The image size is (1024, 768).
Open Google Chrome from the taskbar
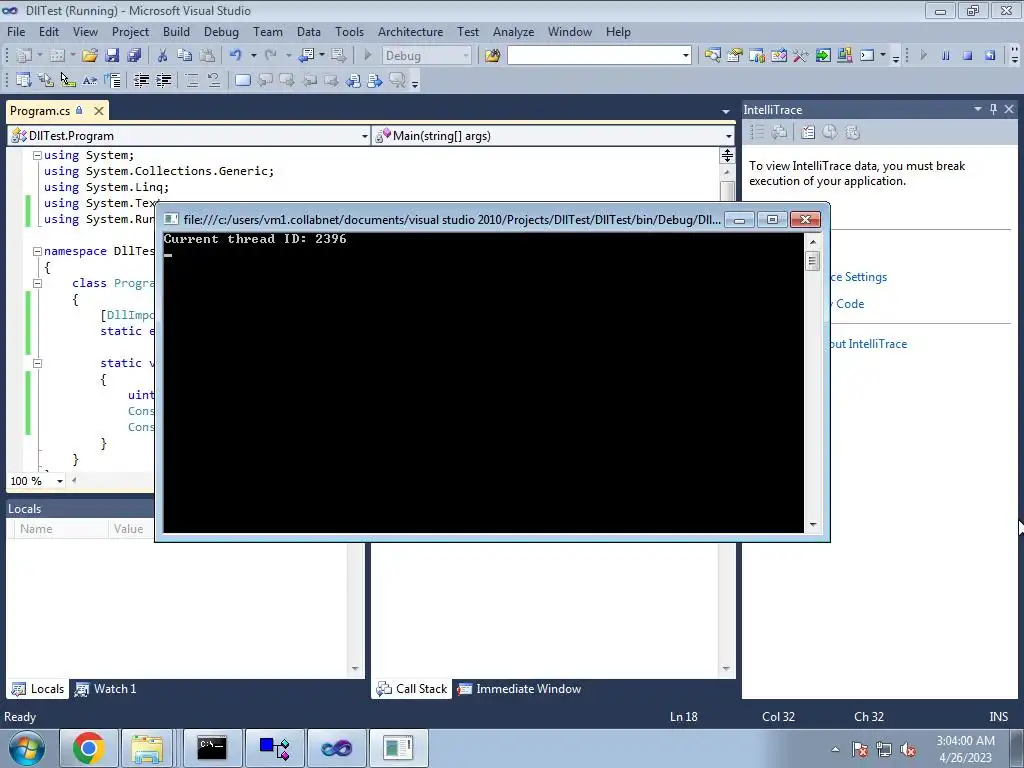coord(89,748)
